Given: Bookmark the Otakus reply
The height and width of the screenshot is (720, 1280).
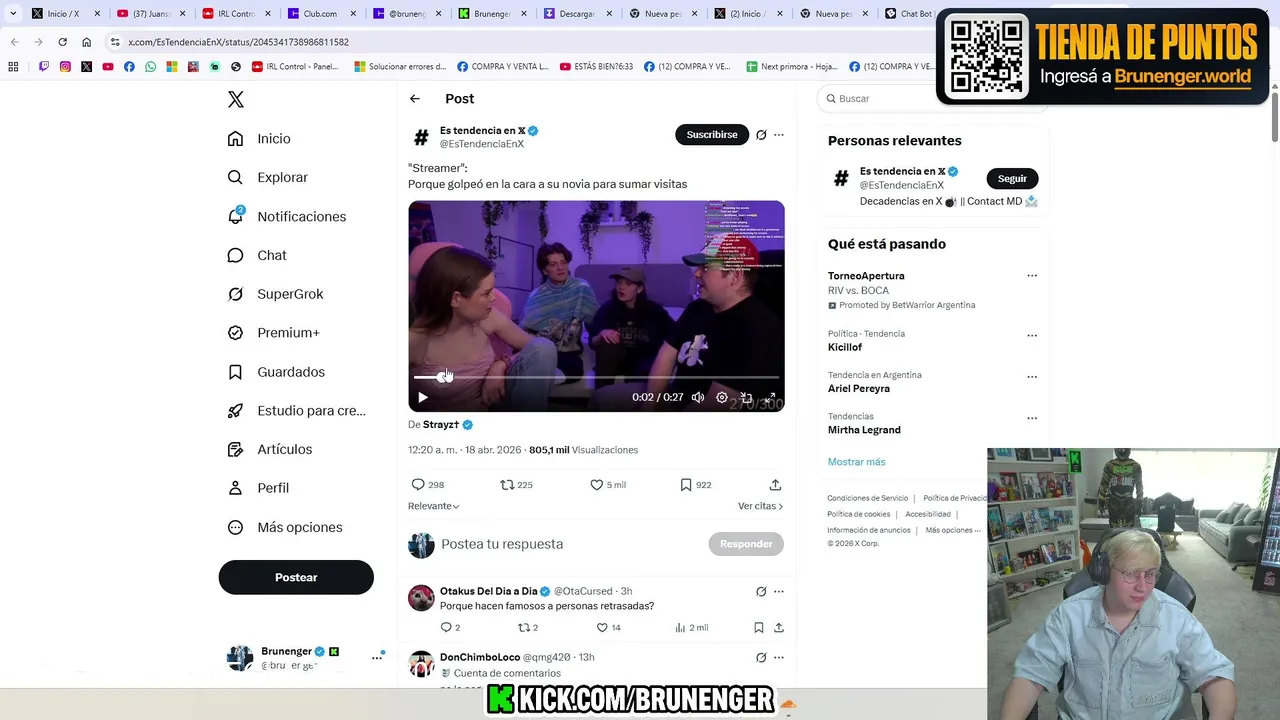Looking at the screenshot, I should click(x=759, y=628).
